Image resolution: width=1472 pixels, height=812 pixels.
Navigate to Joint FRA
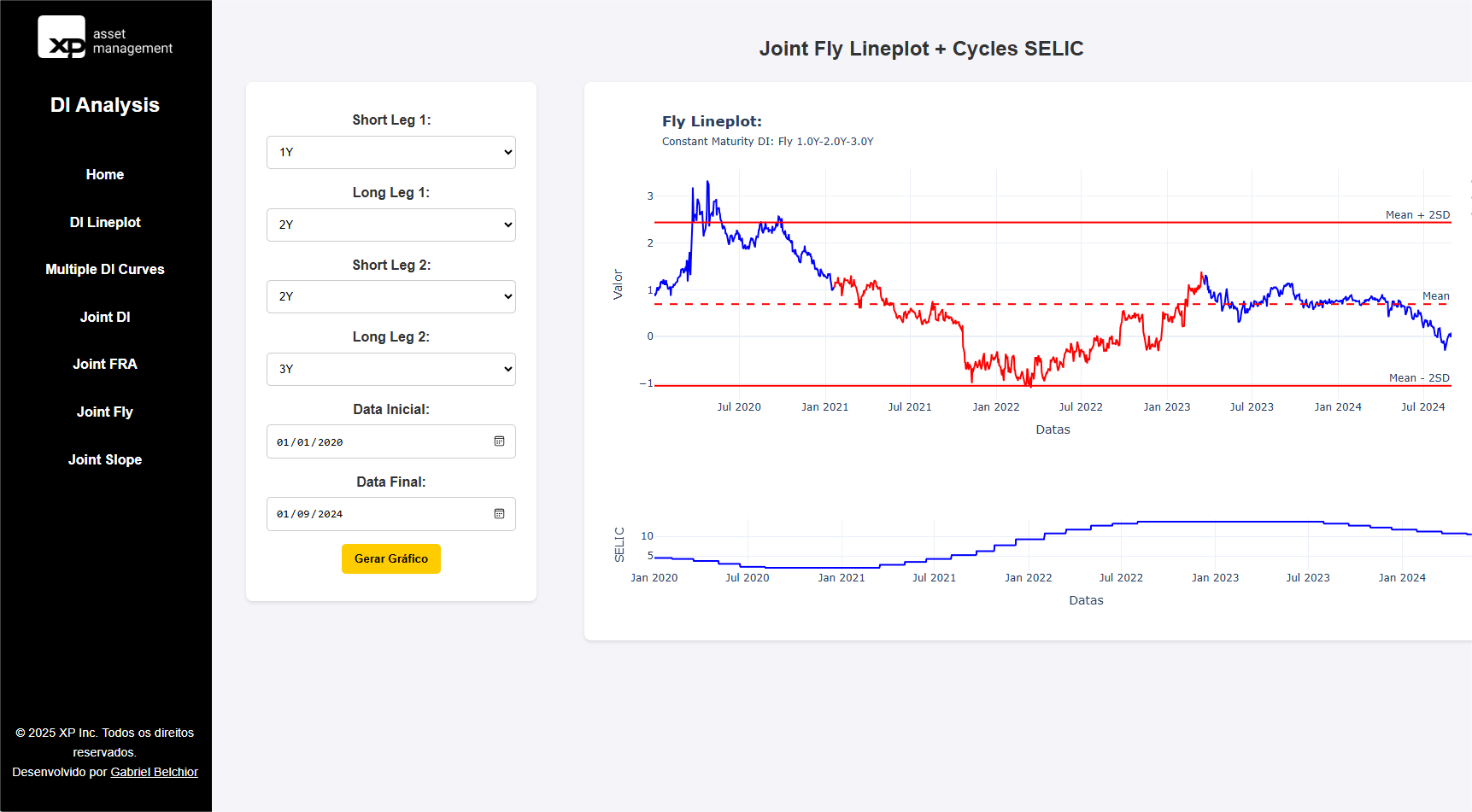pos(105,364)
